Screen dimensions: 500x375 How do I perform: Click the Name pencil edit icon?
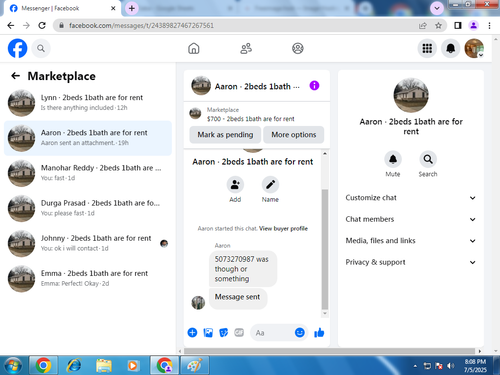tap(270, 185)
